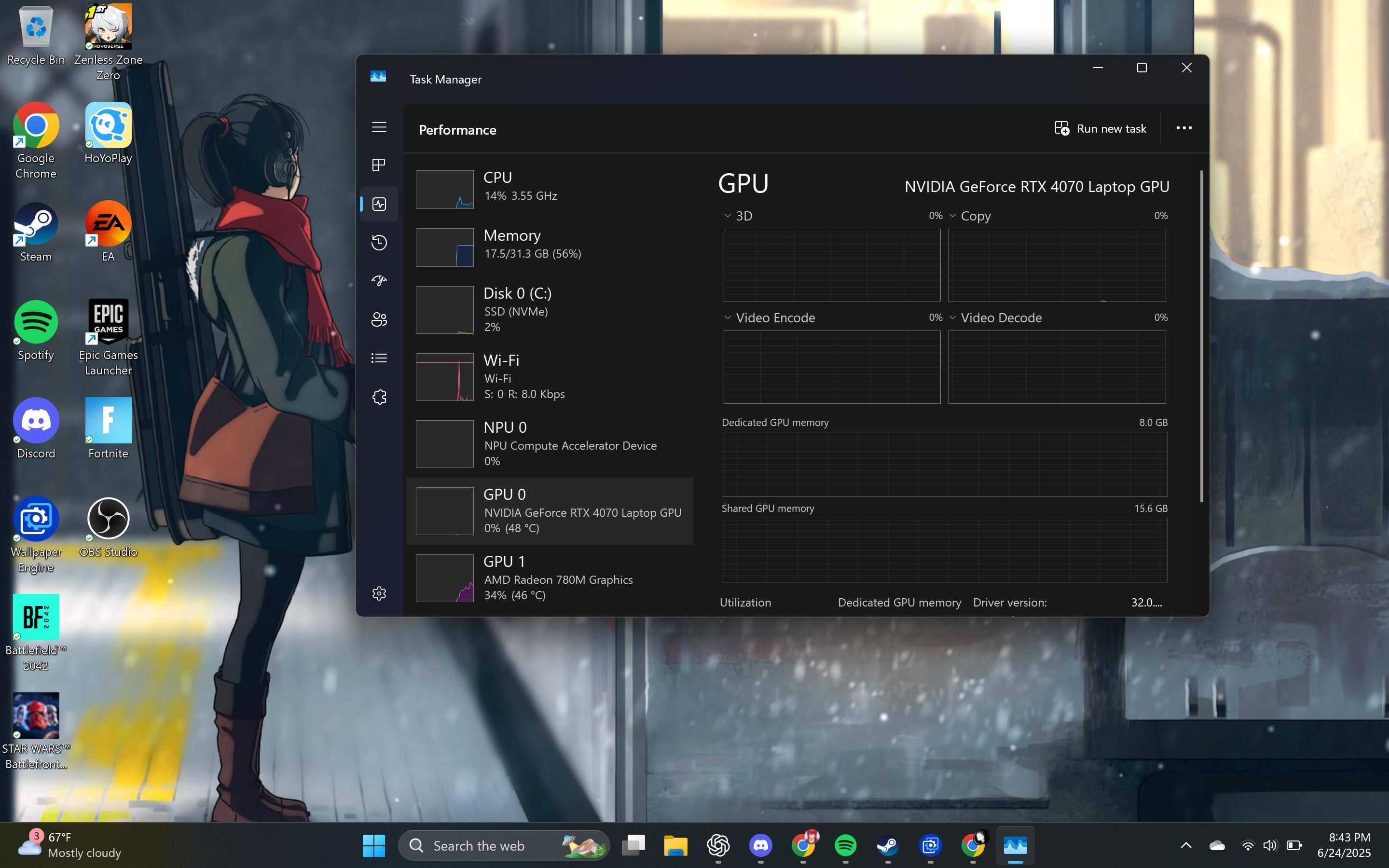The width and height of the screenshot is (1389, 868).
Task: Open Spotify from the taskbar
Action: tap(845, 845)
